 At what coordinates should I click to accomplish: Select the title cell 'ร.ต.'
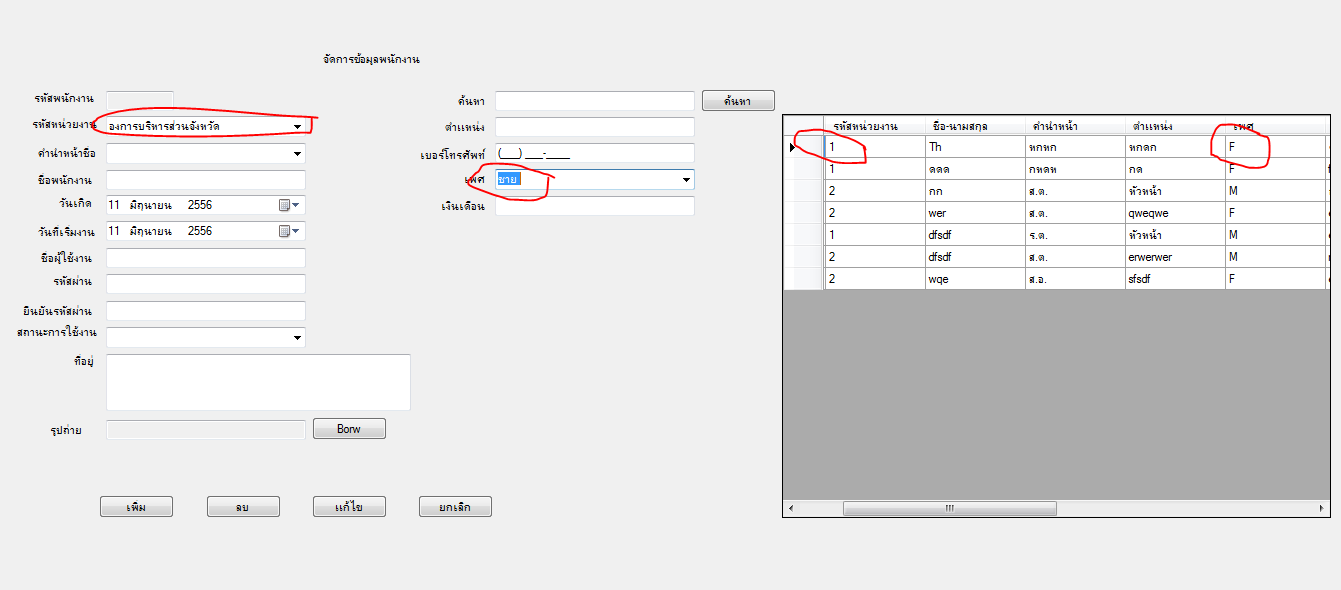pos(1076,235)
